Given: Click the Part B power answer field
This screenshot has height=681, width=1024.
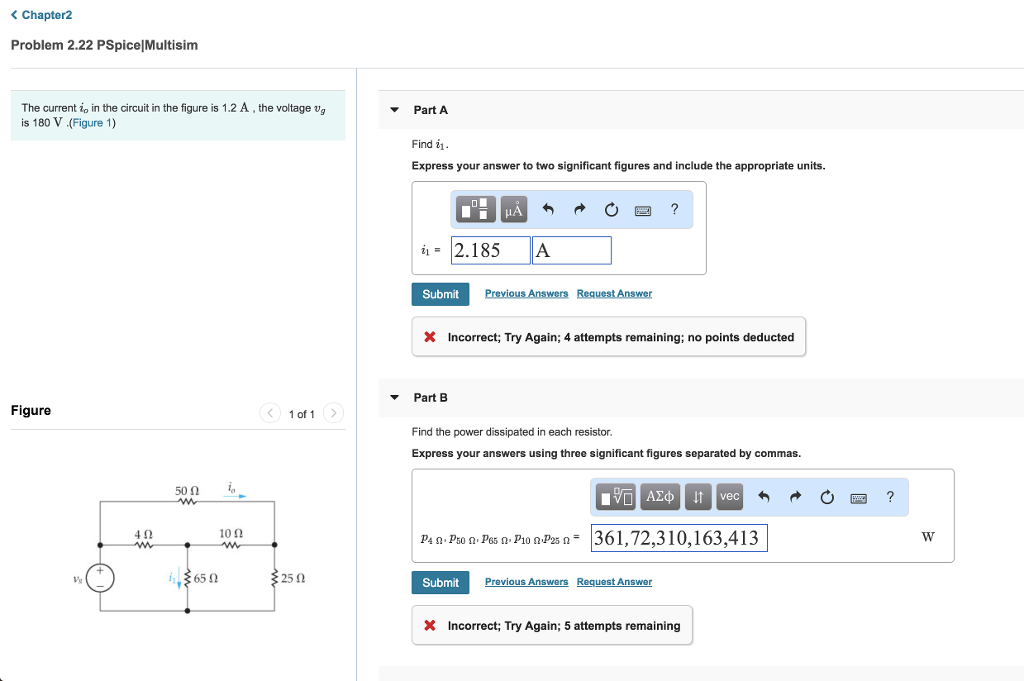Looking at the screenshot, I should [679, 539].
